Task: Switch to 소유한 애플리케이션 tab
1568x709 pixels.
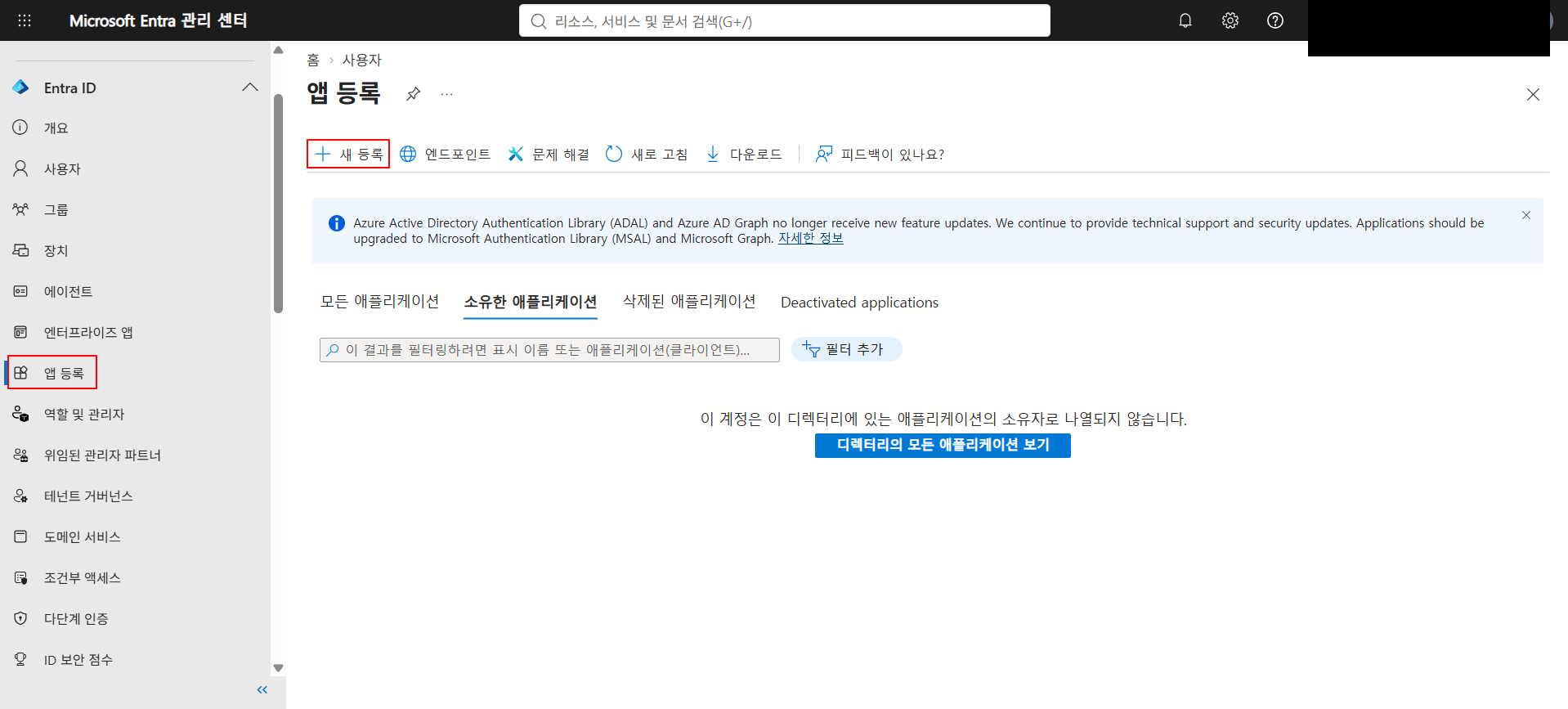Action: pyautogui.click(x=531, y=302)
